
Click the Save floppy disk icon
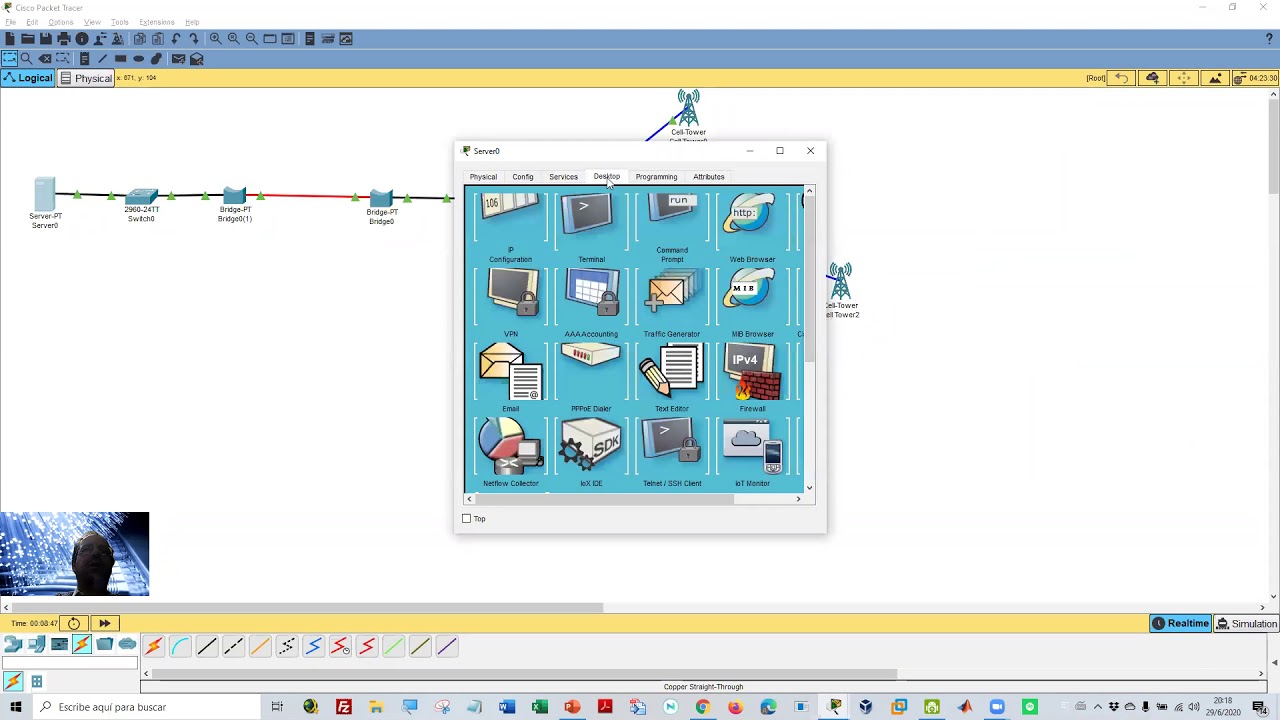pos(46,39)
